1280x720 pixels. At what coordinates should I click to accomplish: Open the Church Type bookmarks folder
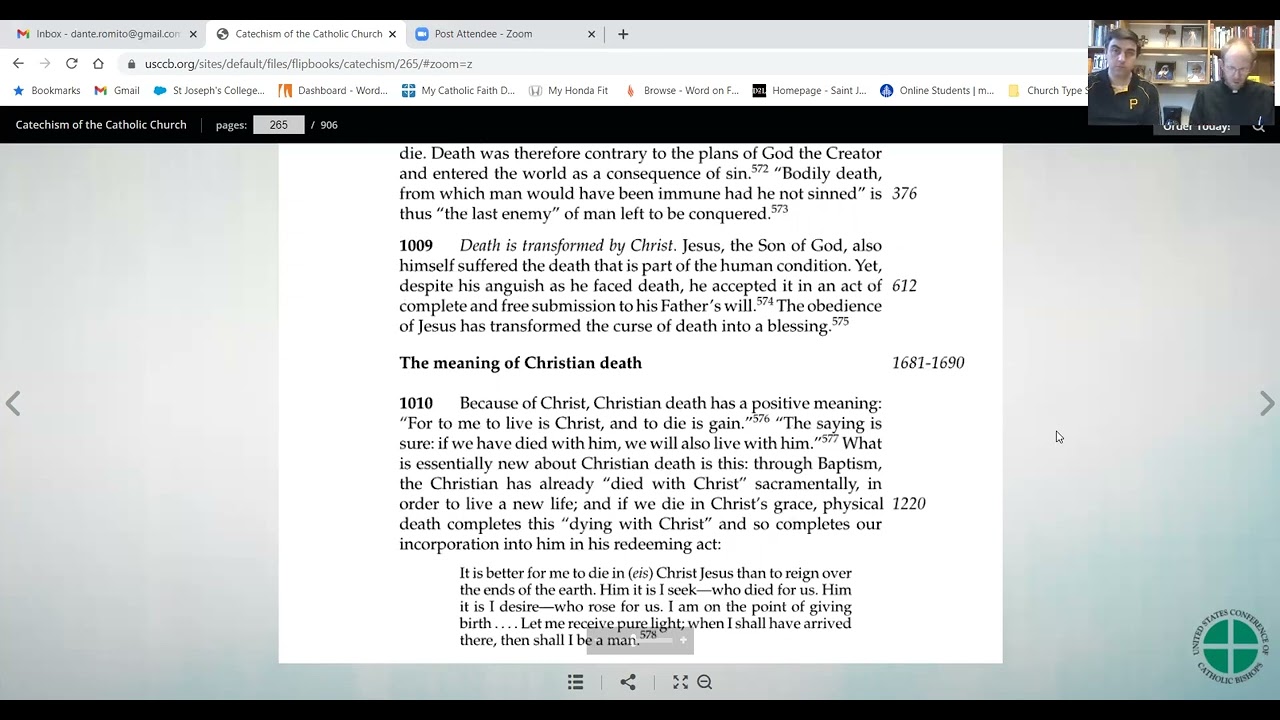point(1046,90)
